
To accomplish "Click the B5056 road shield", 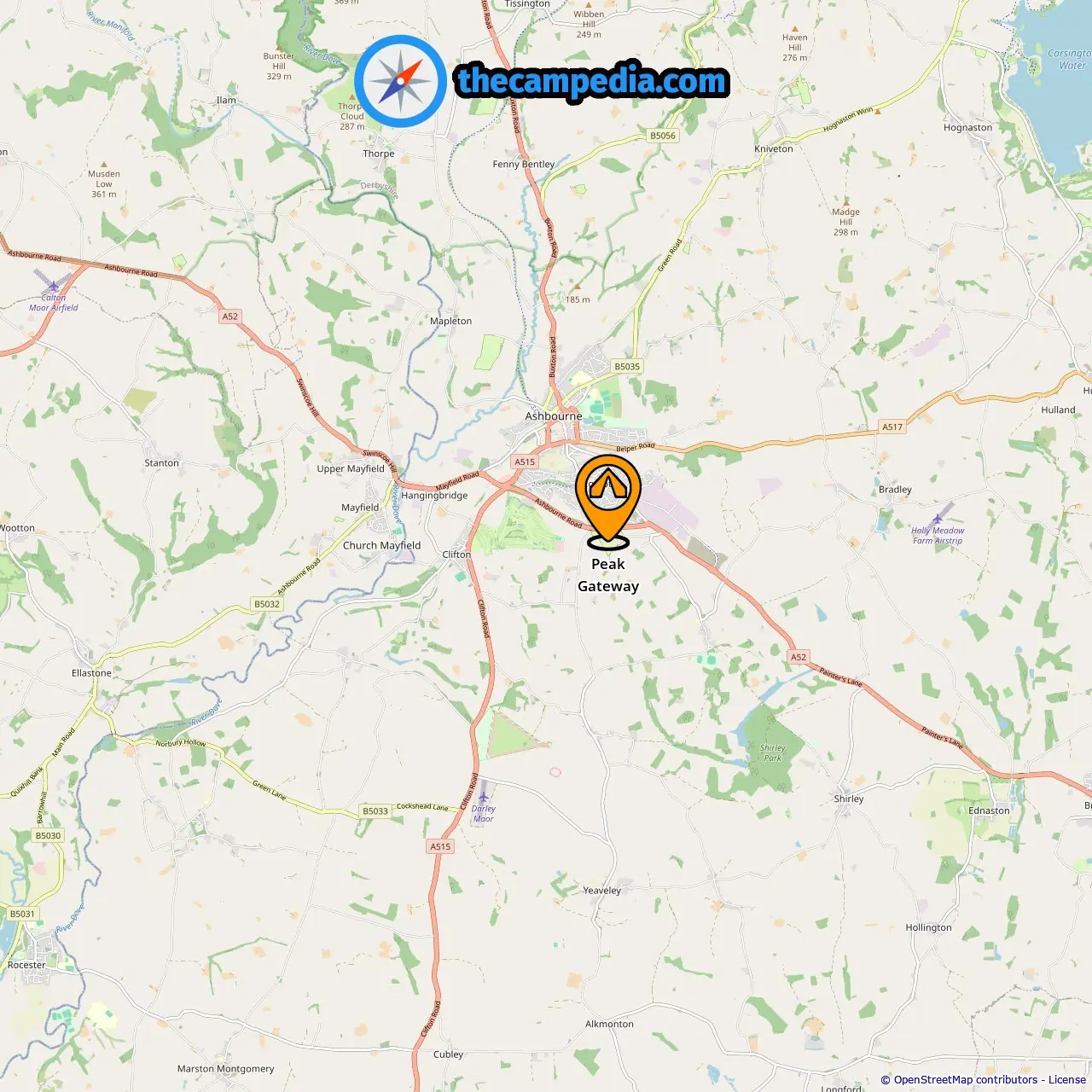I will (663, 136).
